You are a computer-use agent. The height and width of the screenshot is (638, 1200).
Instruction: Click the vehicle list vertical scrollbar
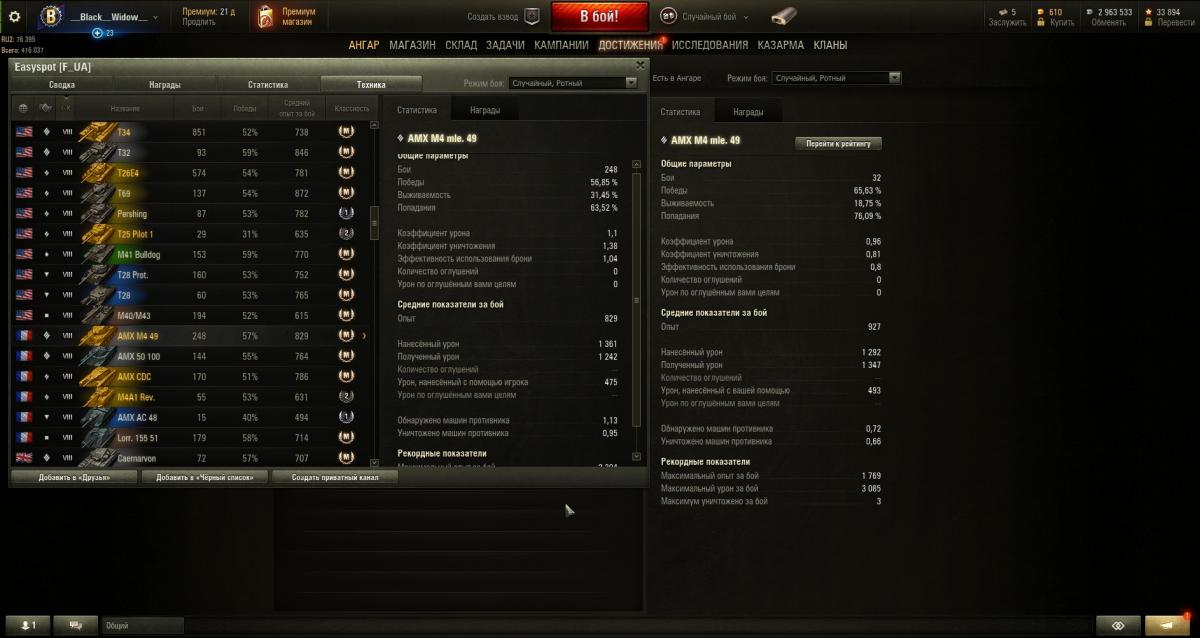(374, 294)
